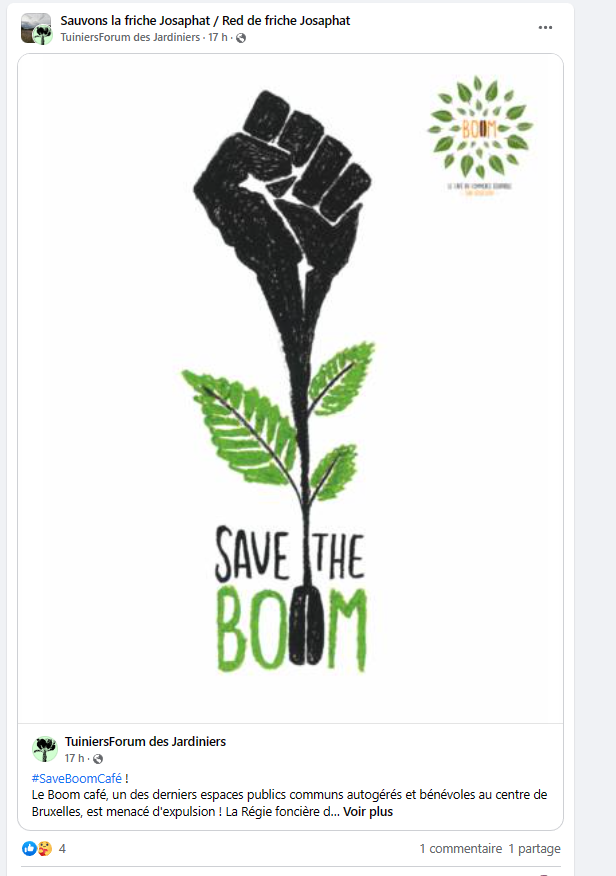Show the reactions count of 4
This screenshot has height=876, width=616.
click(x=63, y=849)
